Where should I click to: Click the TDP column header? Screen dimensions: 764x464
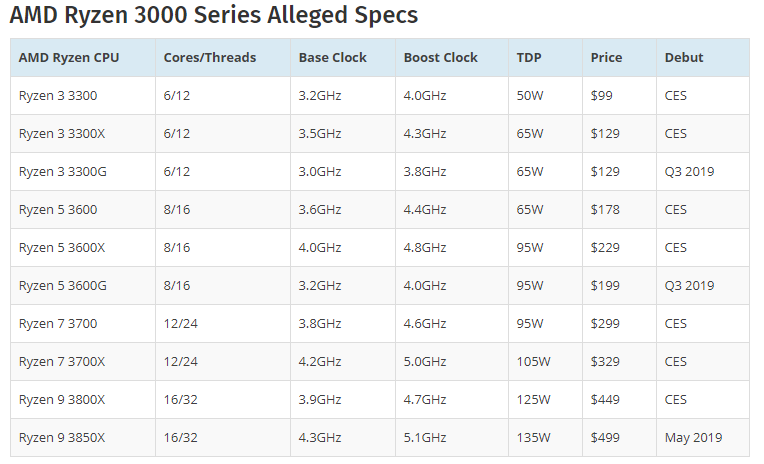[545, 58]
